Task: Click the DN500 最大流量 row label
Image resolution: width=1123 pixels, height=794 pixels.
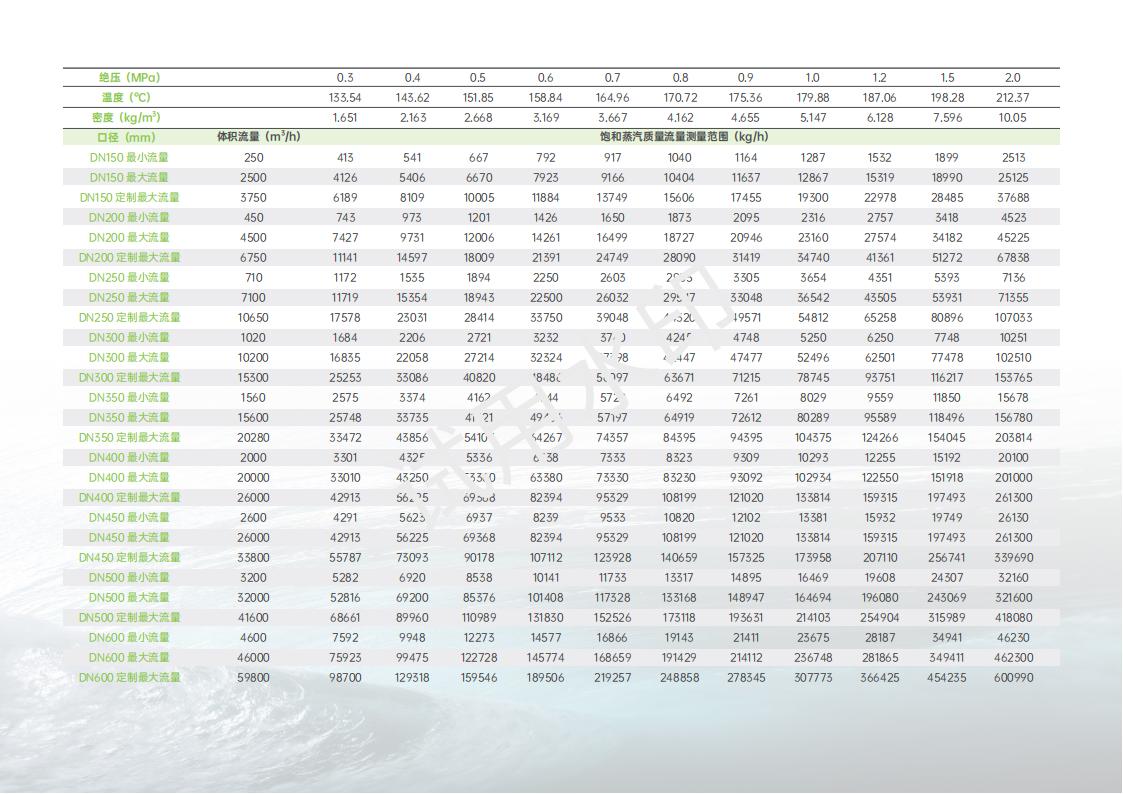Action: click(129, 597)
